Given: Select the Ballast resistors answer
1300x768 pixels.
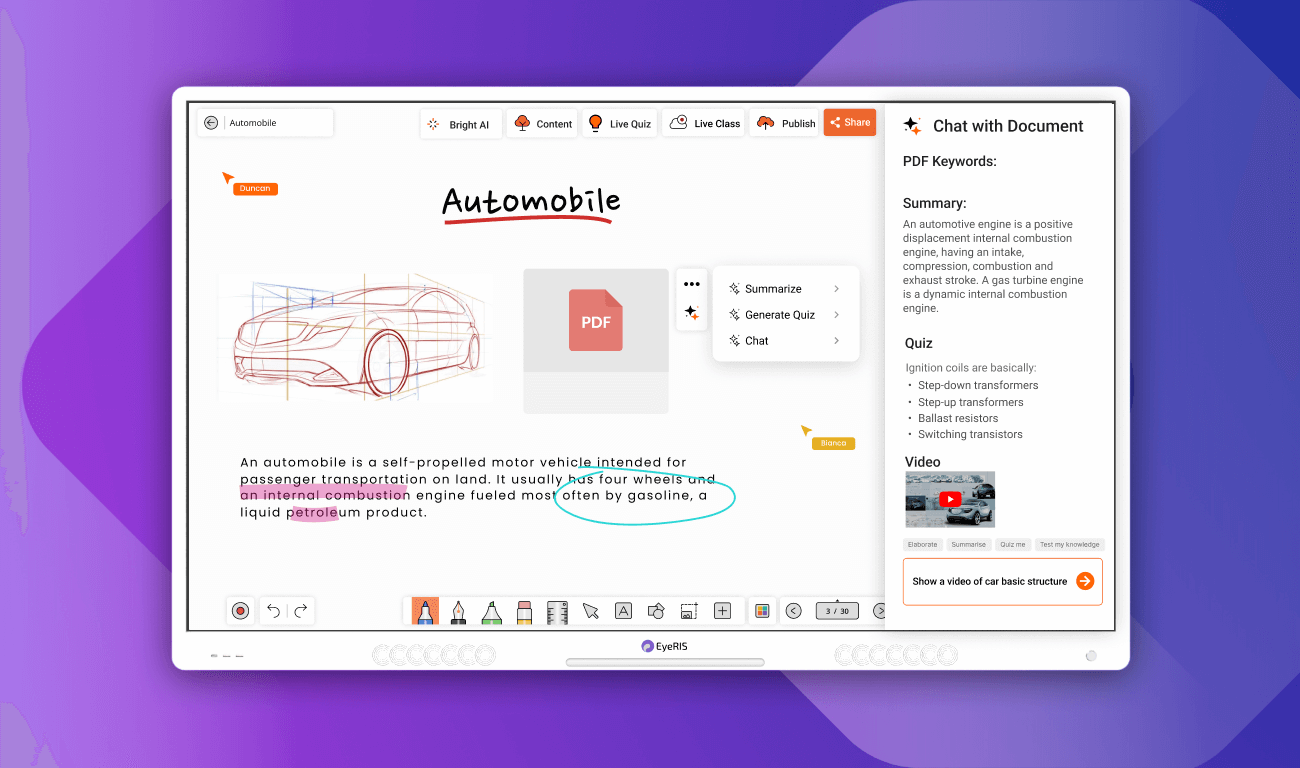Looking at the screenshot, I should pyautogui.click(x=958, y=418).
